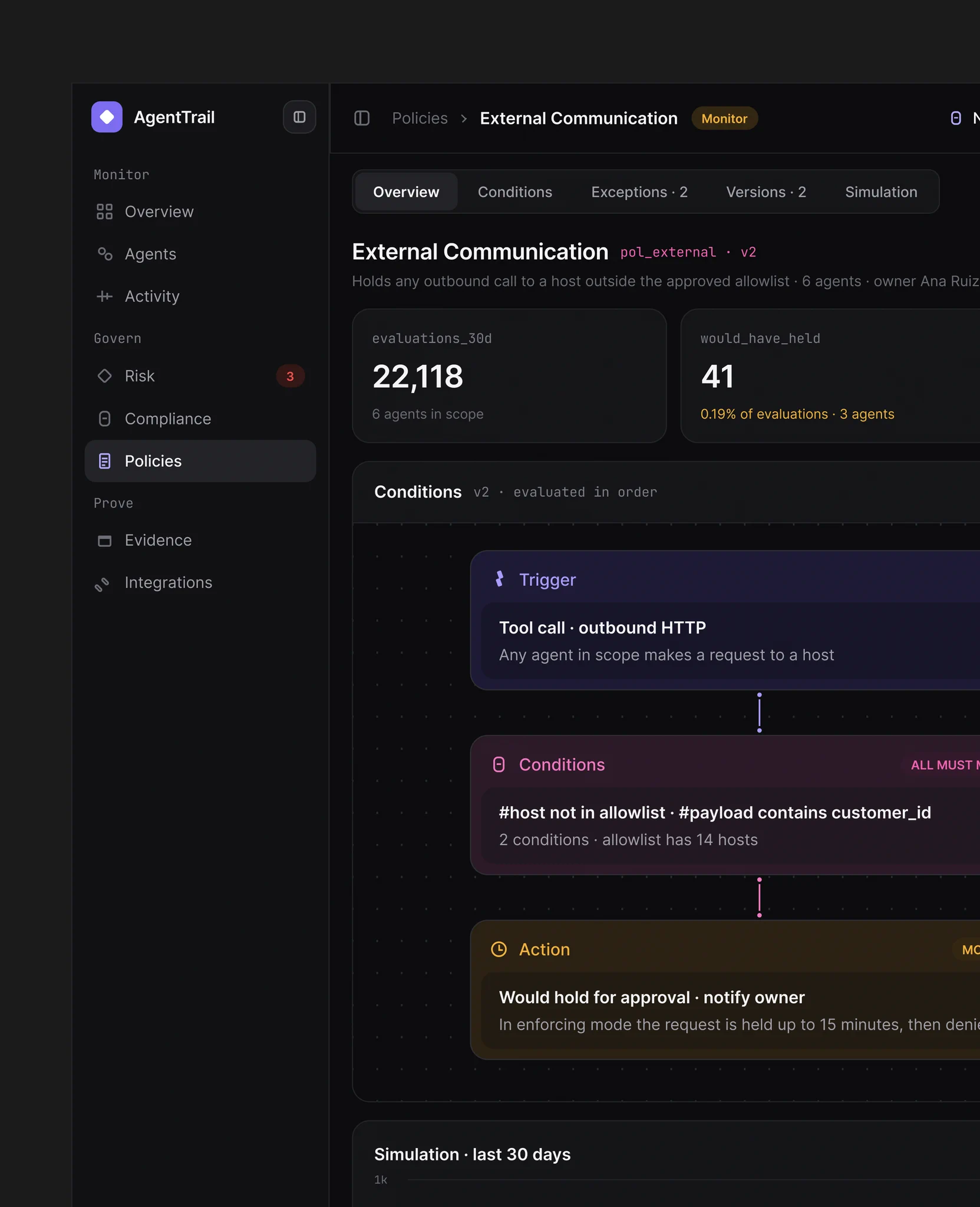
Task: Click the ALL MUST badge on Conditions node
Action: tap(941, 765)
